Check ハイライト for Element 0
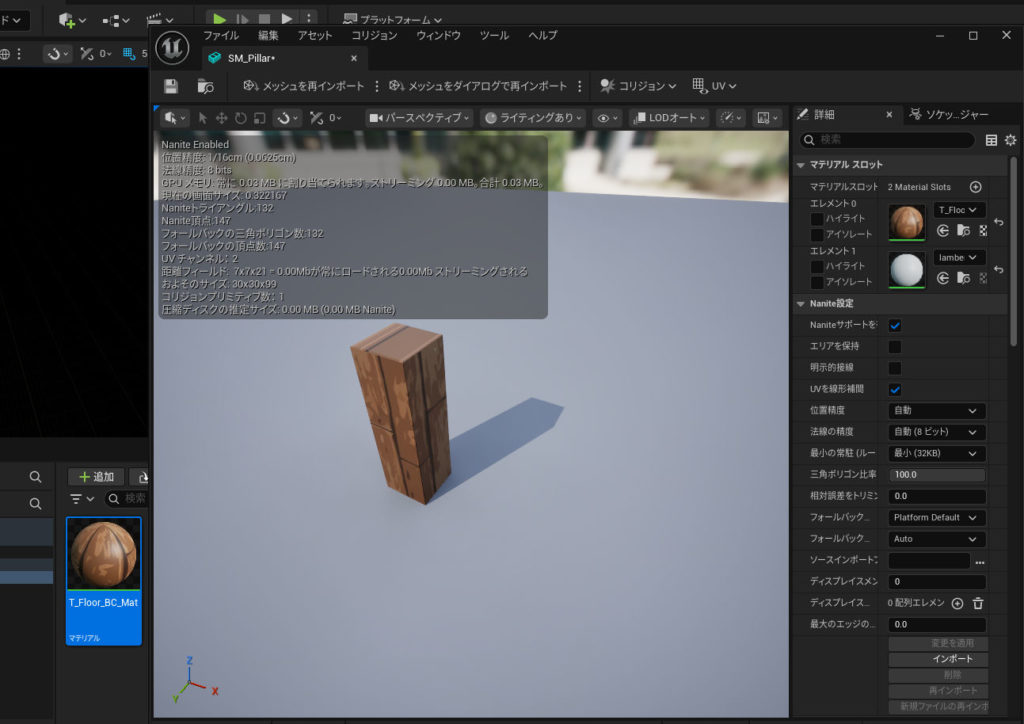 pyautogui.click(x=817, y=219)
